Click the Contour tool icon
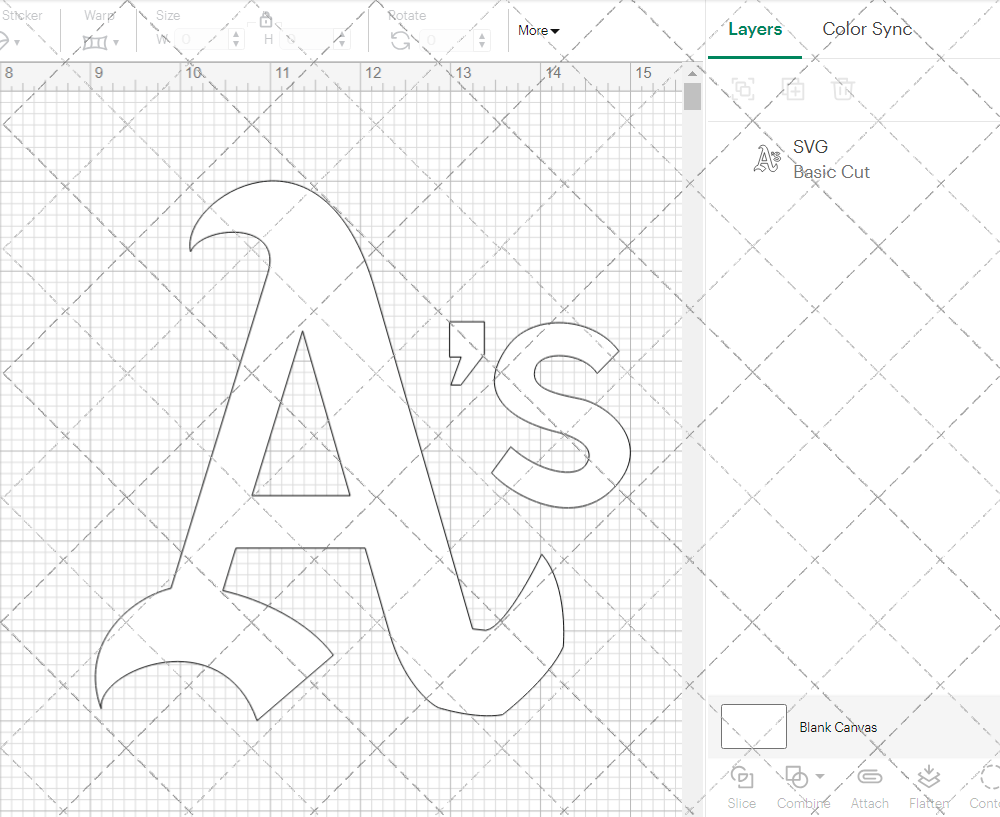This screenshot has height=817, width=1000. click(990, 777)
